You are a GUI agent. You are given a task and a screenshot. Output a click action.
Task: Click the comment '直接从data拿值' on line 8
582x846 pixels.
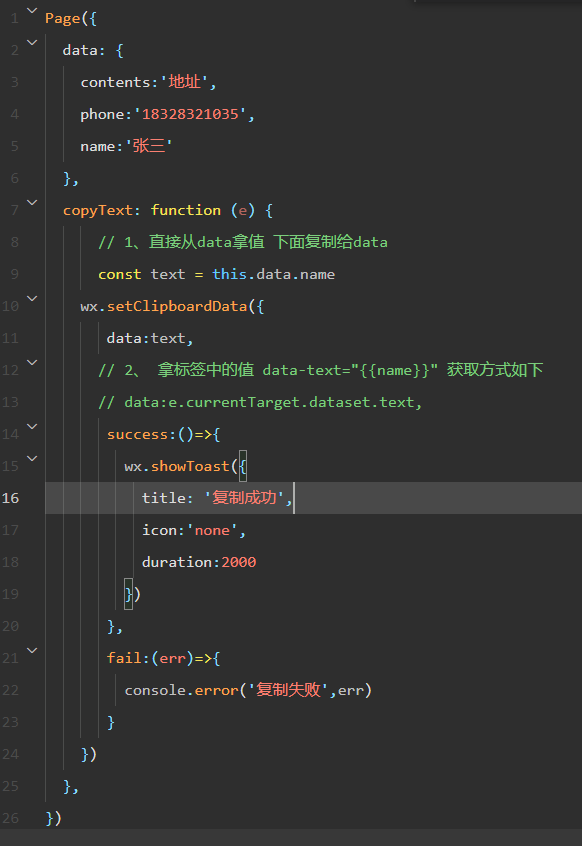[207, 242]
